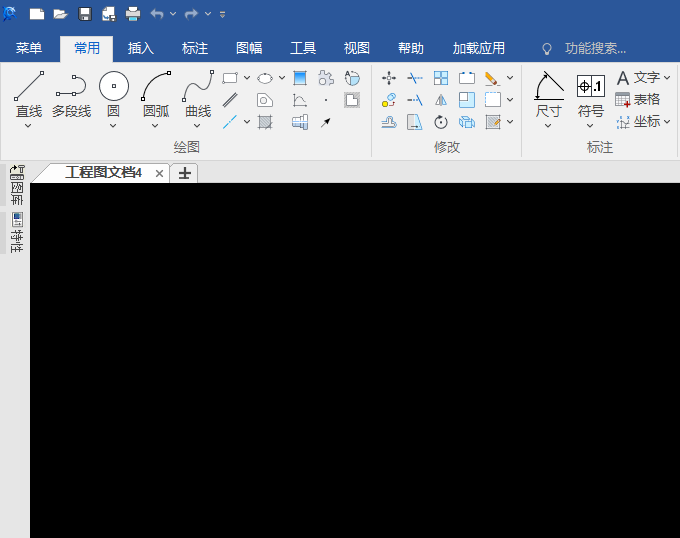Click the rotate tool icon
680x538 pixels.
pos(441,122)
